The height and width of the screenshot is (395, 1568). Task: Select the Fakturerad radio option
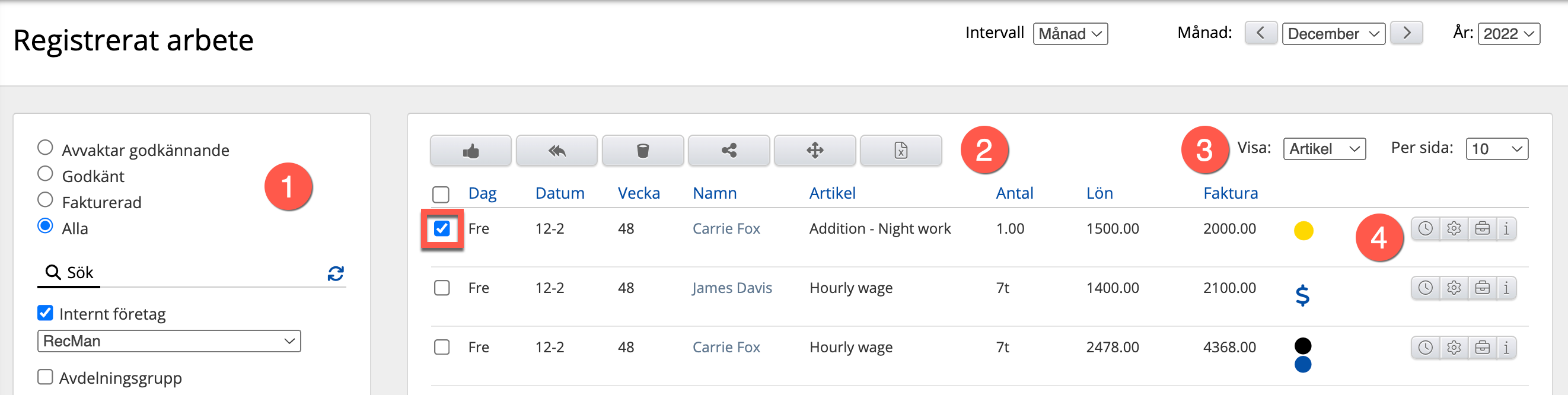click(45, 200)
